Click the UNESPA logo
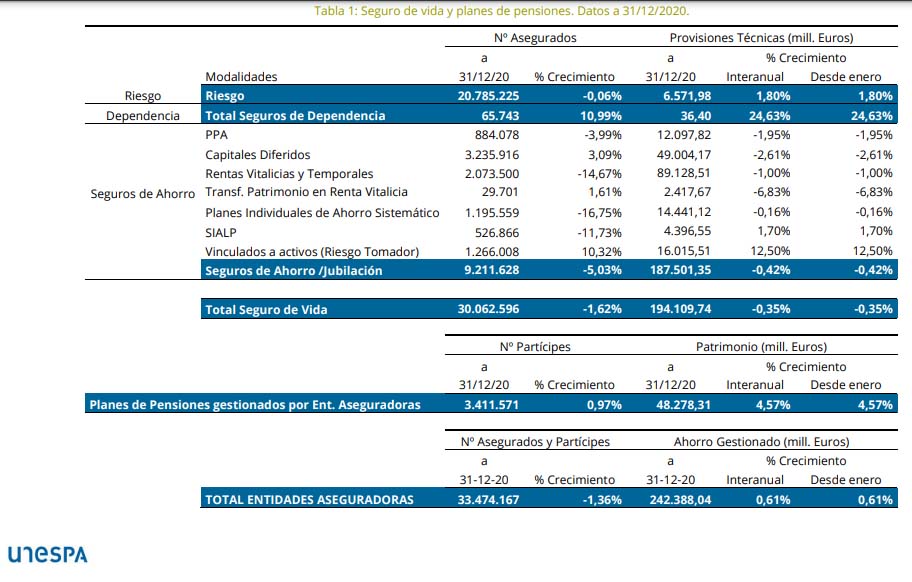Image resolution: width=912 pixels, height=582 pixels. (x=47, y=554)
